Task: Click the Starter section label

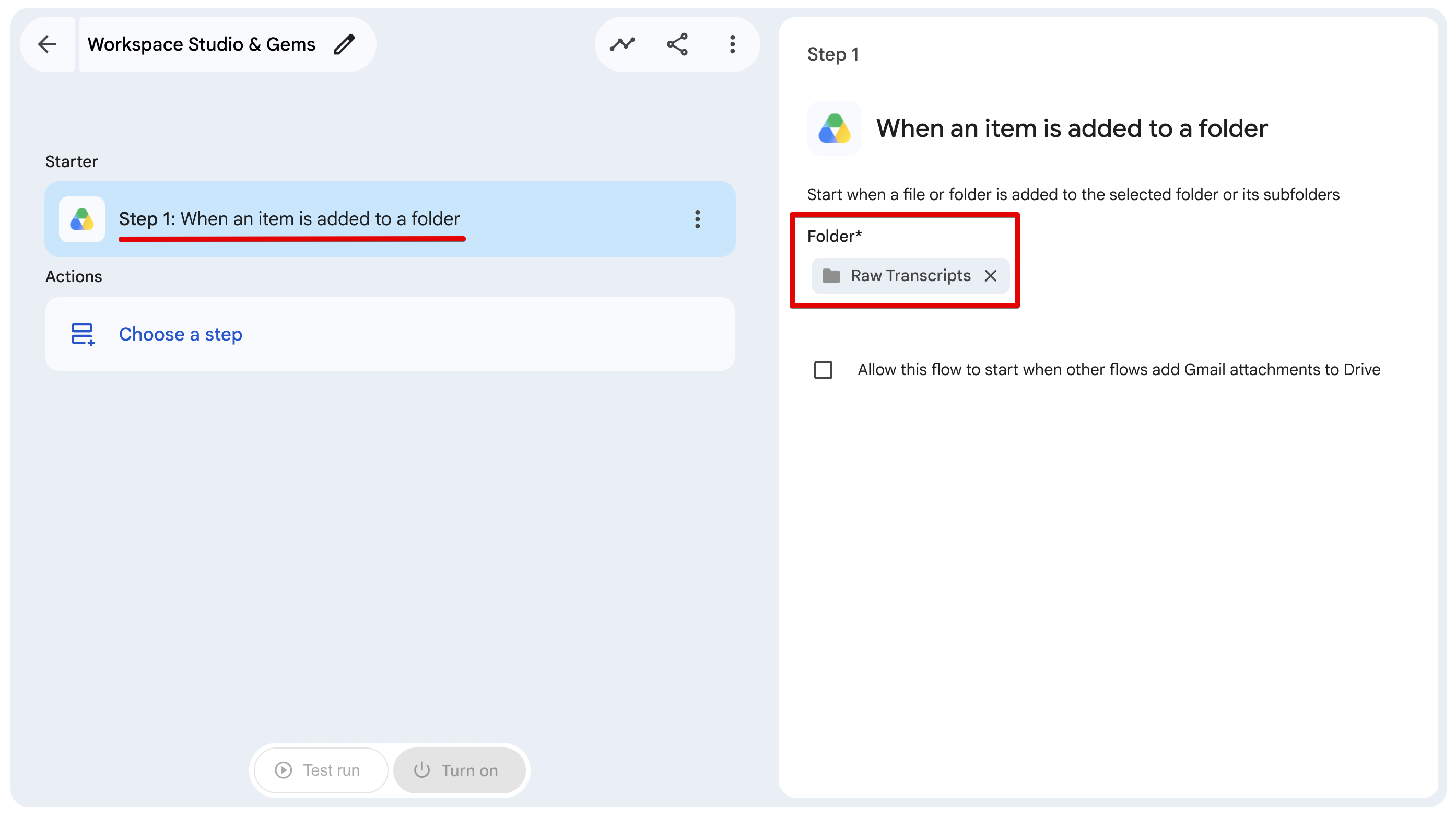Action: [71, 162]
